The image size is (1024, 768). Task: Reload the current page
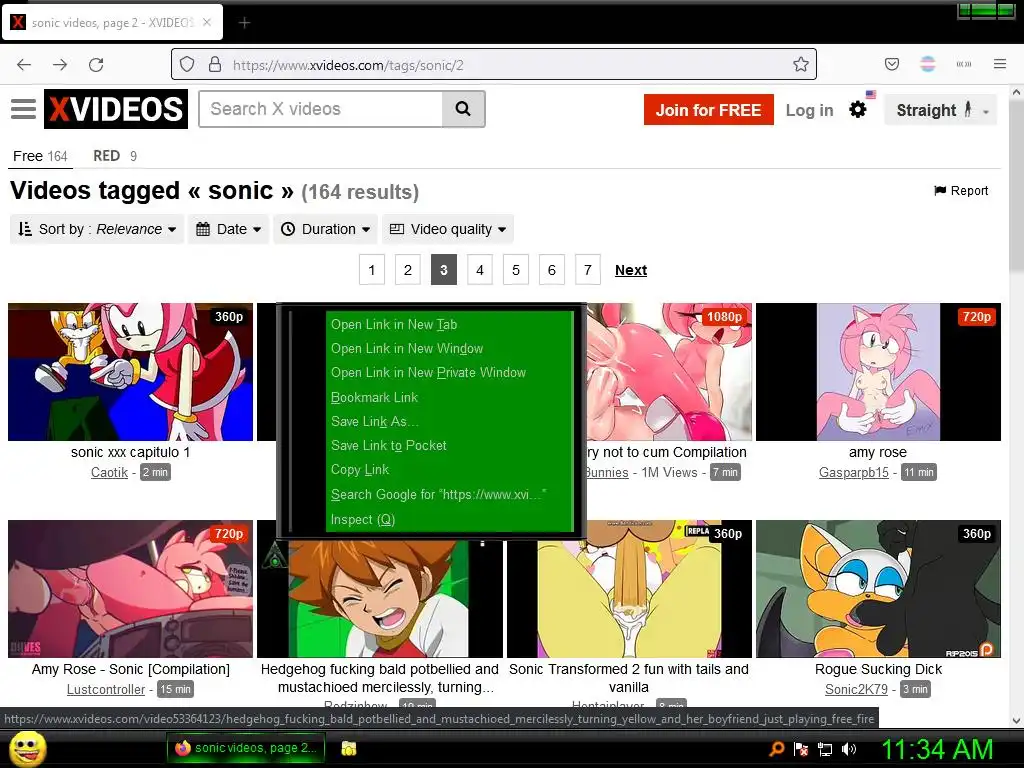pyautogui.click(x=96, y=65)
